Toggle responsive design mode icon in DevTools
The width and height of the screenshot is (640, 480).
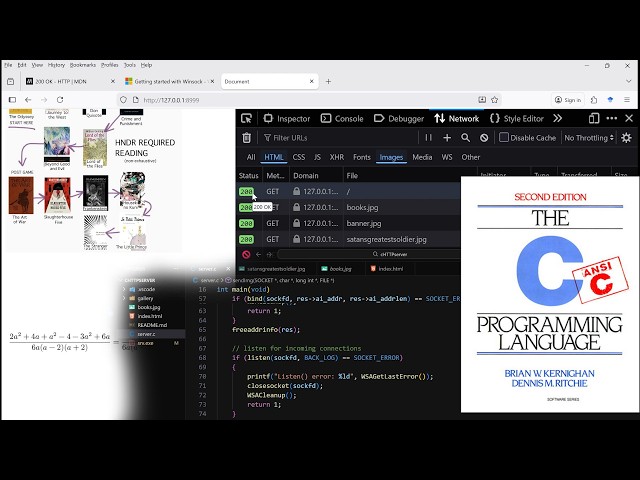pos(594,119)
